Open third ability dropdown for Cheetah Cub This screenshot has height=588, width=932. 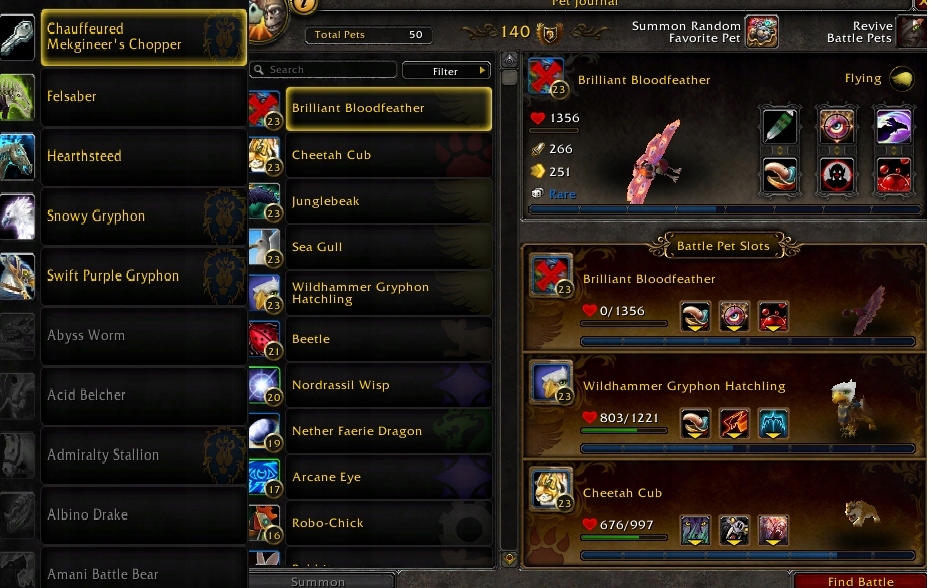tap(773, 530)
